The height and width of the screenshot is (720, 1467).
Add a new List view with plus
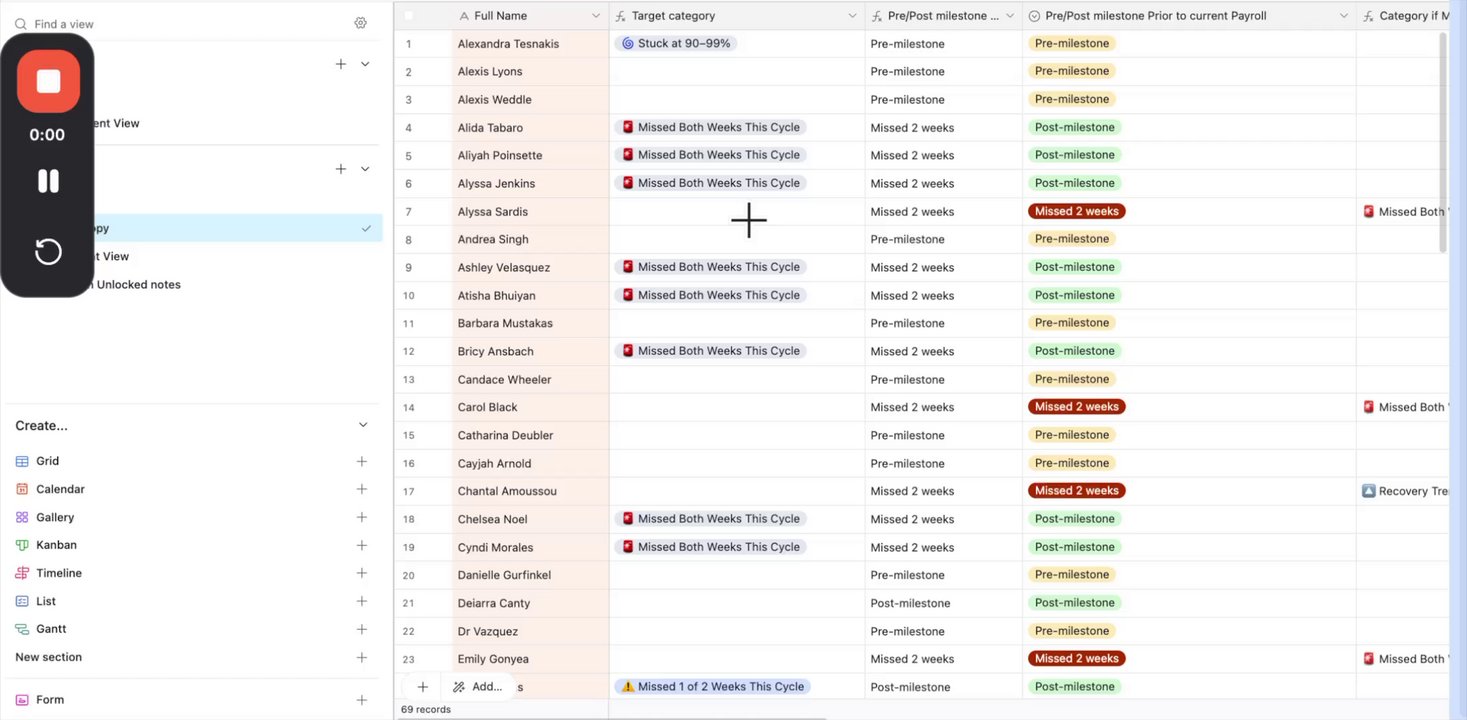[x=362, y=601]
